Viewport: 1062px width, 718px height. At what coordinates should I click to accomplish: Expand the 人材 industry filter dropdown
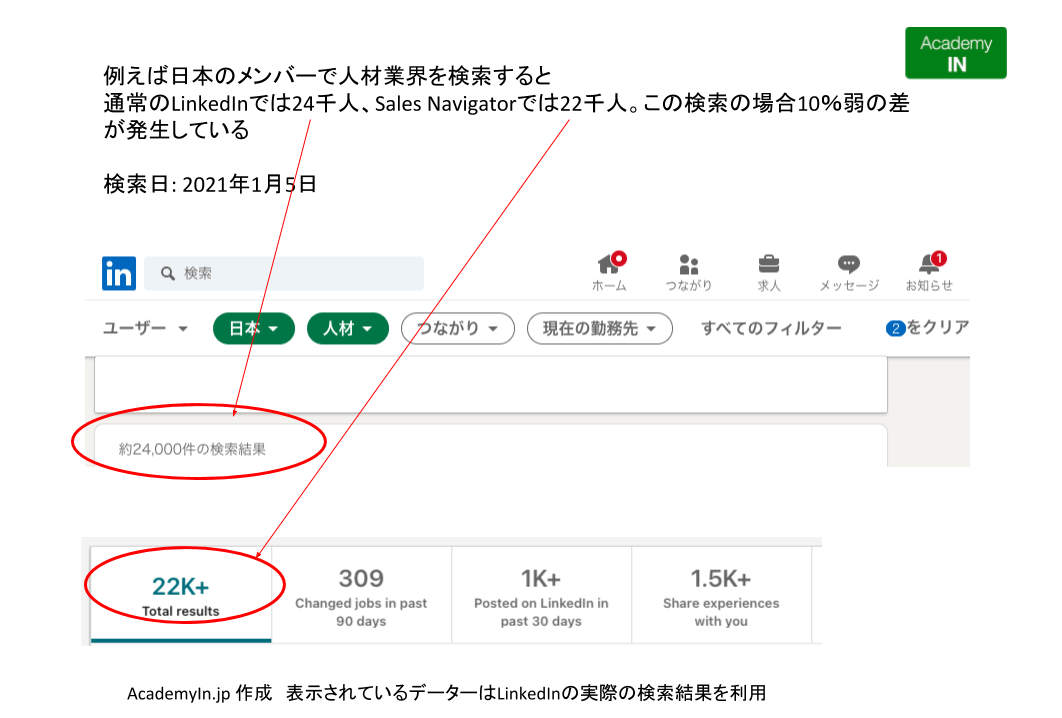(x=347, y=328)
